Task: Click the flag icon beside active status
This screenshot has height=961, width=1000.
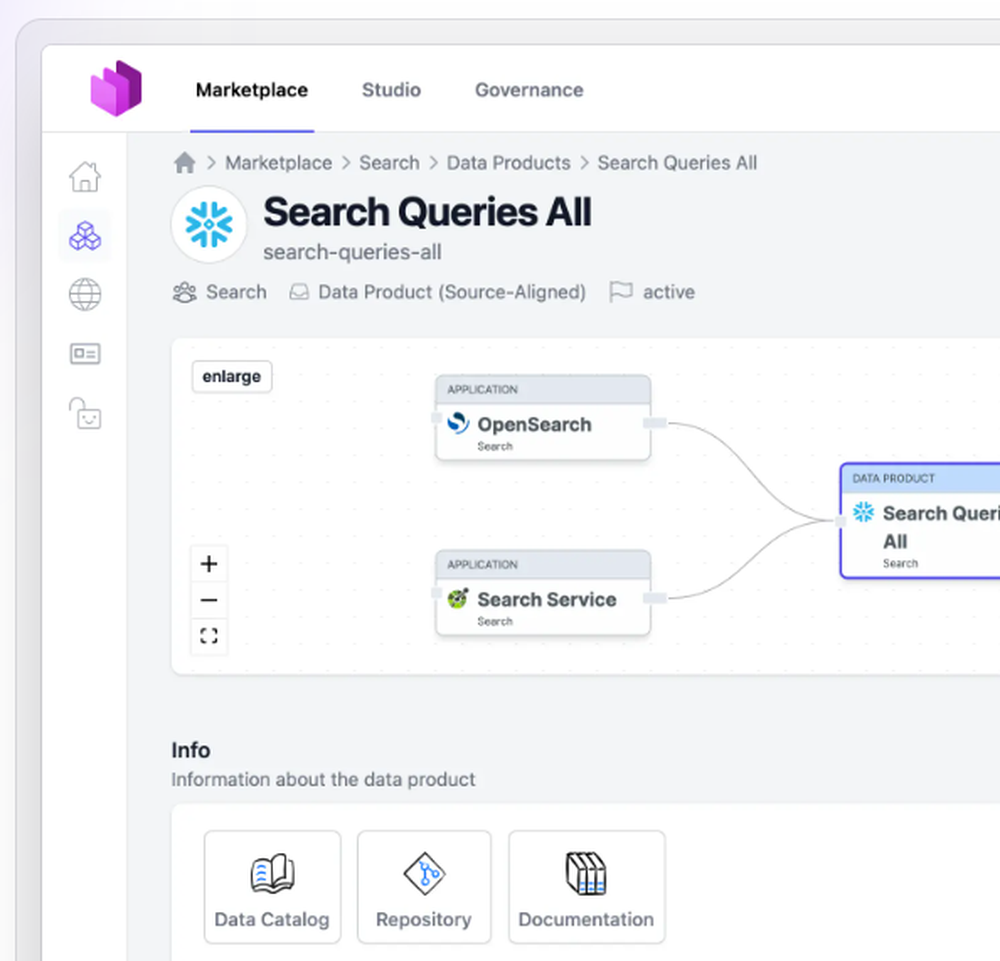Action: pos(621,292)
